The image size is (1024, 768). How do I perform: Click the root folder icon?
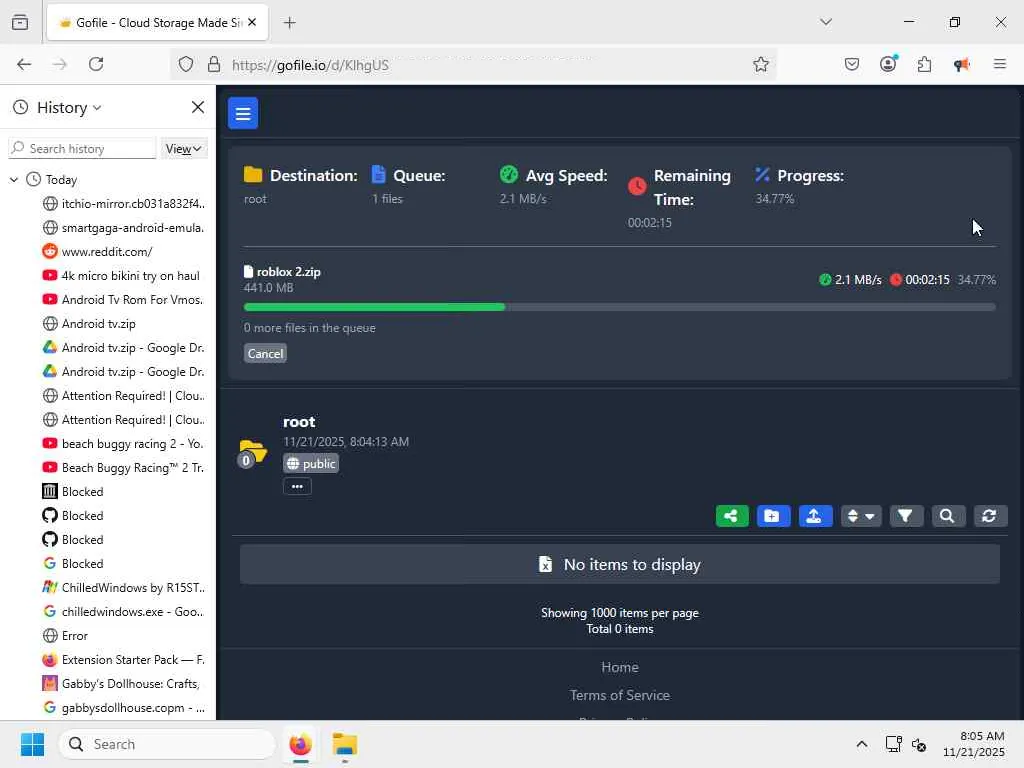tap(253, 452)
